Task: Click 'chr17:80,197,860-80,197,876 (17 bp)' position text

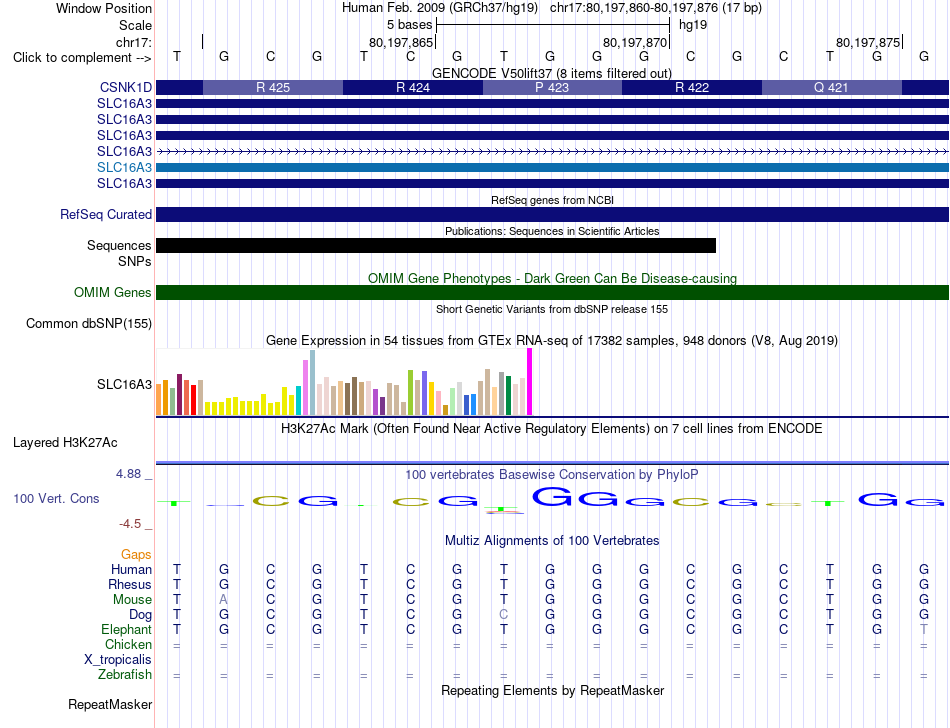Action: pos(656,8)
